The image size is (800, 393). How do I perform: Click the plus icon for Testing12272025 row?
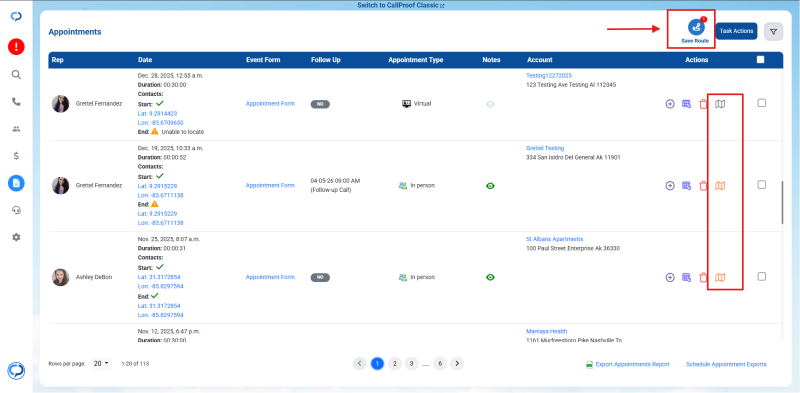pos(670,104)
